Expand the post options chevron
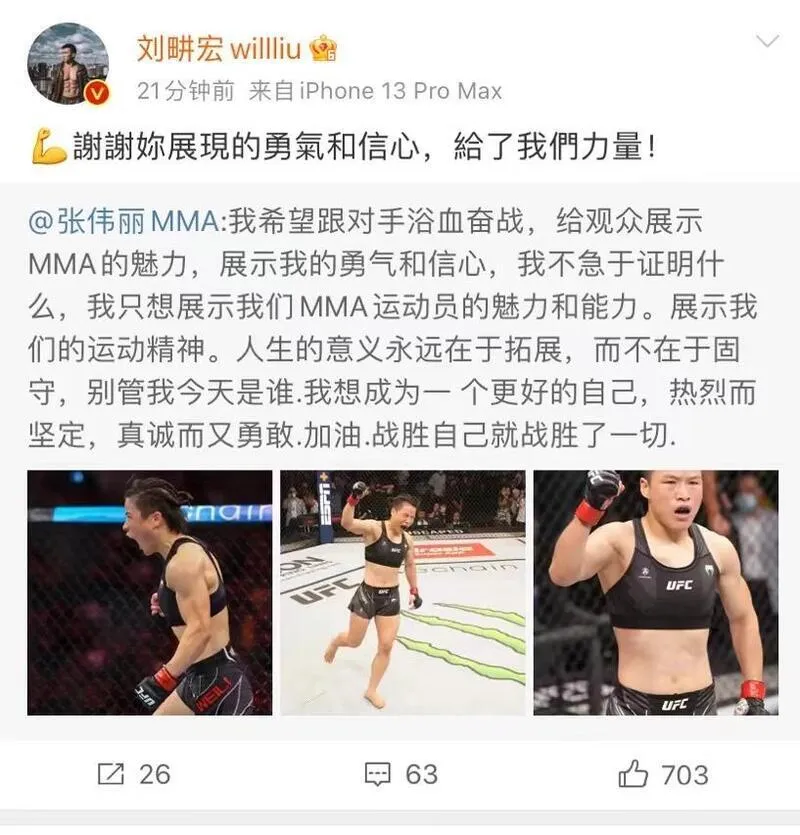 click(x=768, y=41)
